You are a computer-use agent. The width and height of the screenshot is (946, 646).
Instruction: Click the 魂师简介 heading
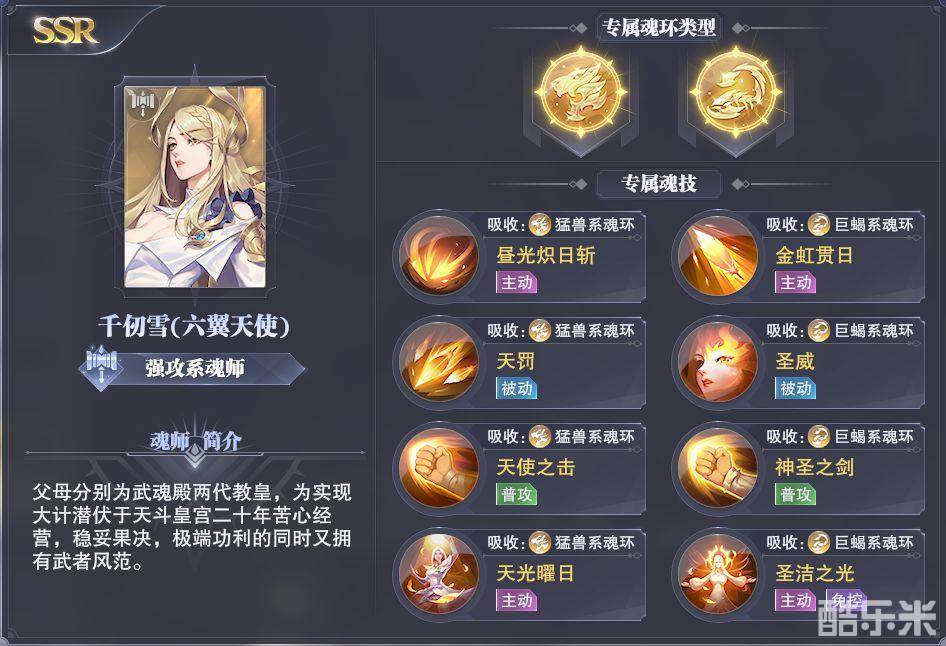195,441
